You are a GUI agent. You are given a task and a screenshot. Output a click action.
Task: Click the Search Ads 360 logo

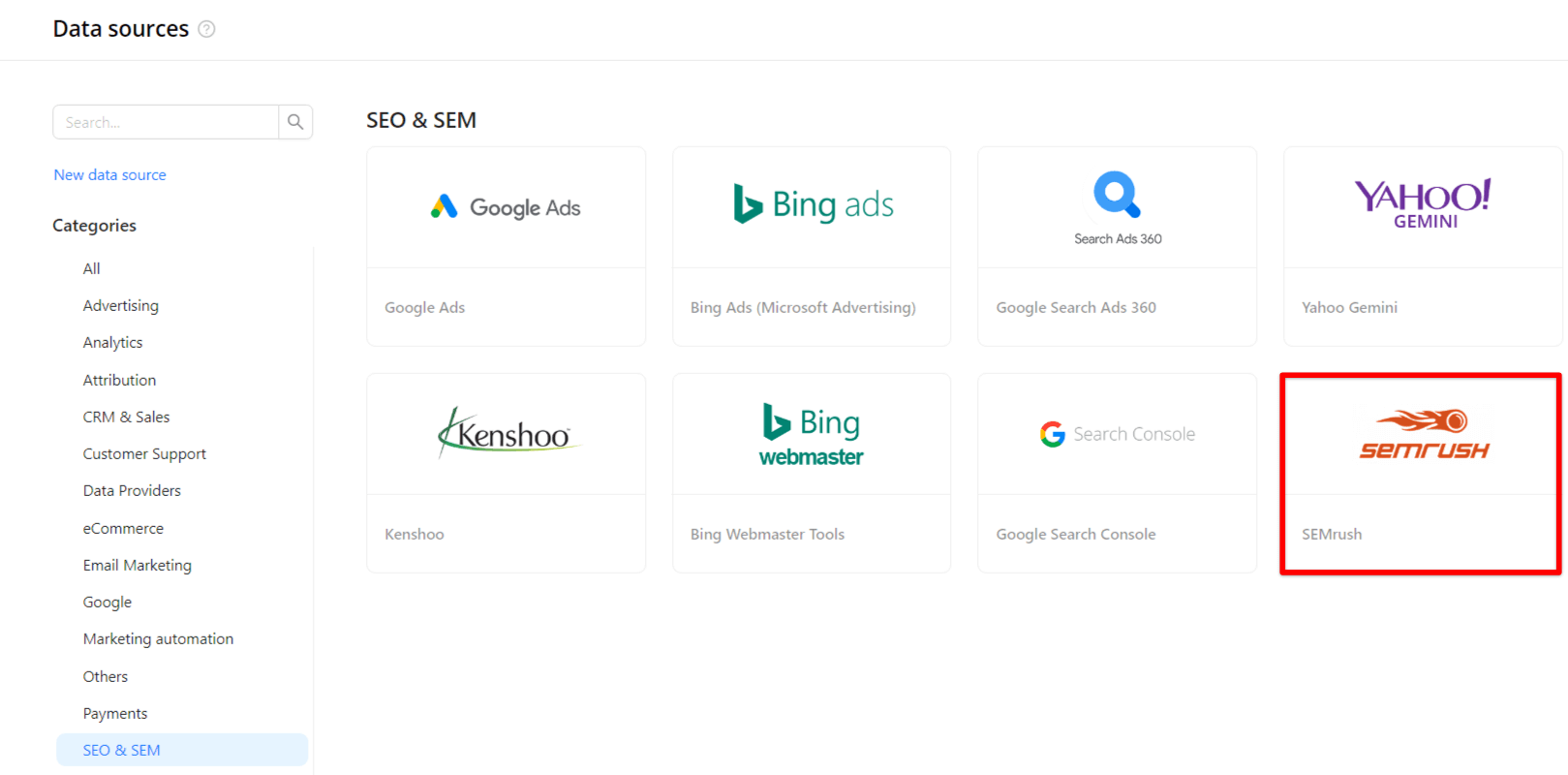coord(1118,208)
